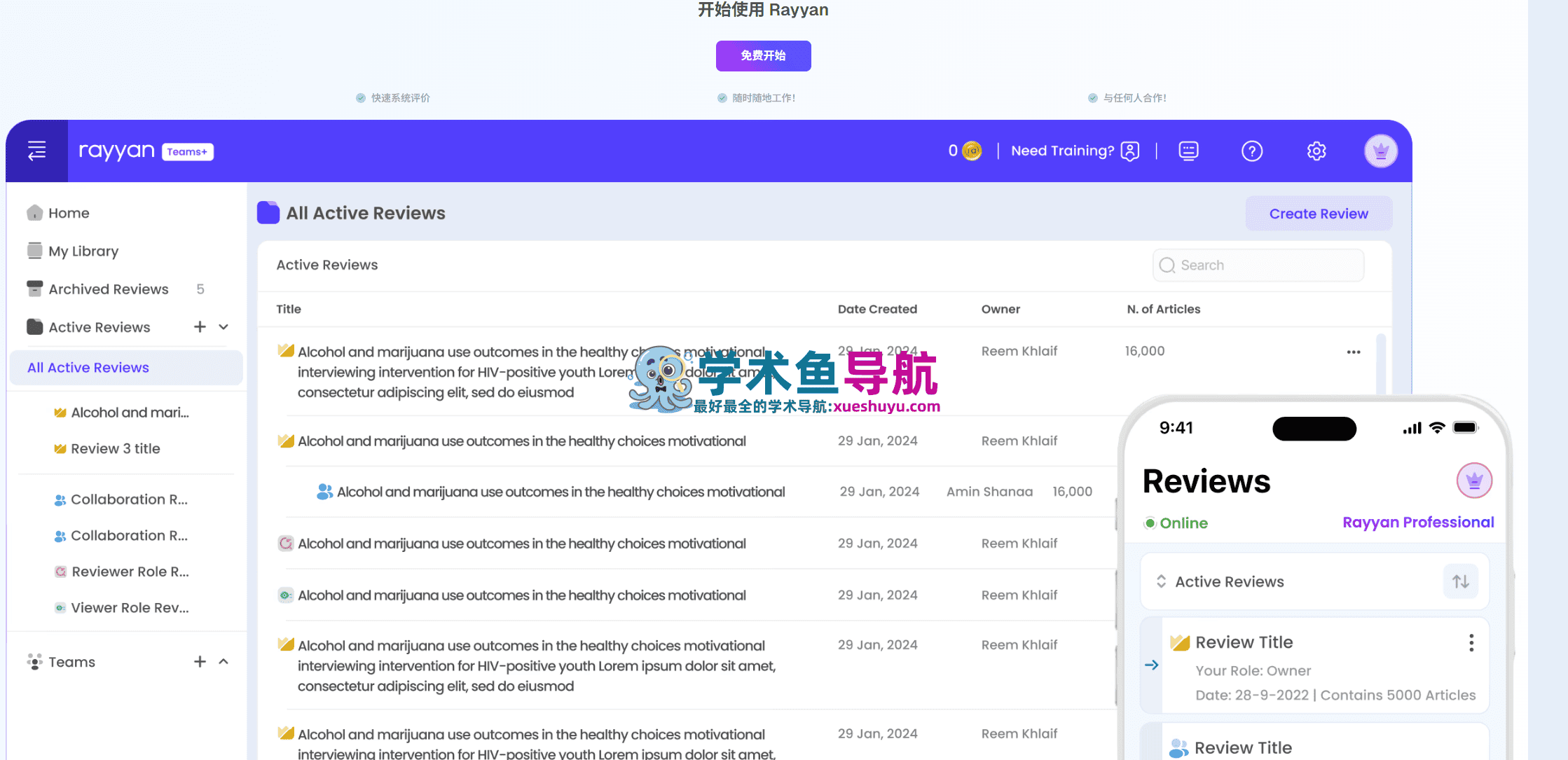Screen dimensions: 1568x760
Task: Click the crown avatar on phone Reviews screen
Action: point(1474,481)
